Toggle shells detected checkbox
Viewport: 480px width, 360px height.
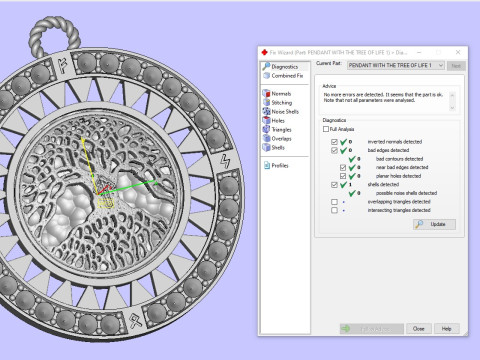[334, 185]
